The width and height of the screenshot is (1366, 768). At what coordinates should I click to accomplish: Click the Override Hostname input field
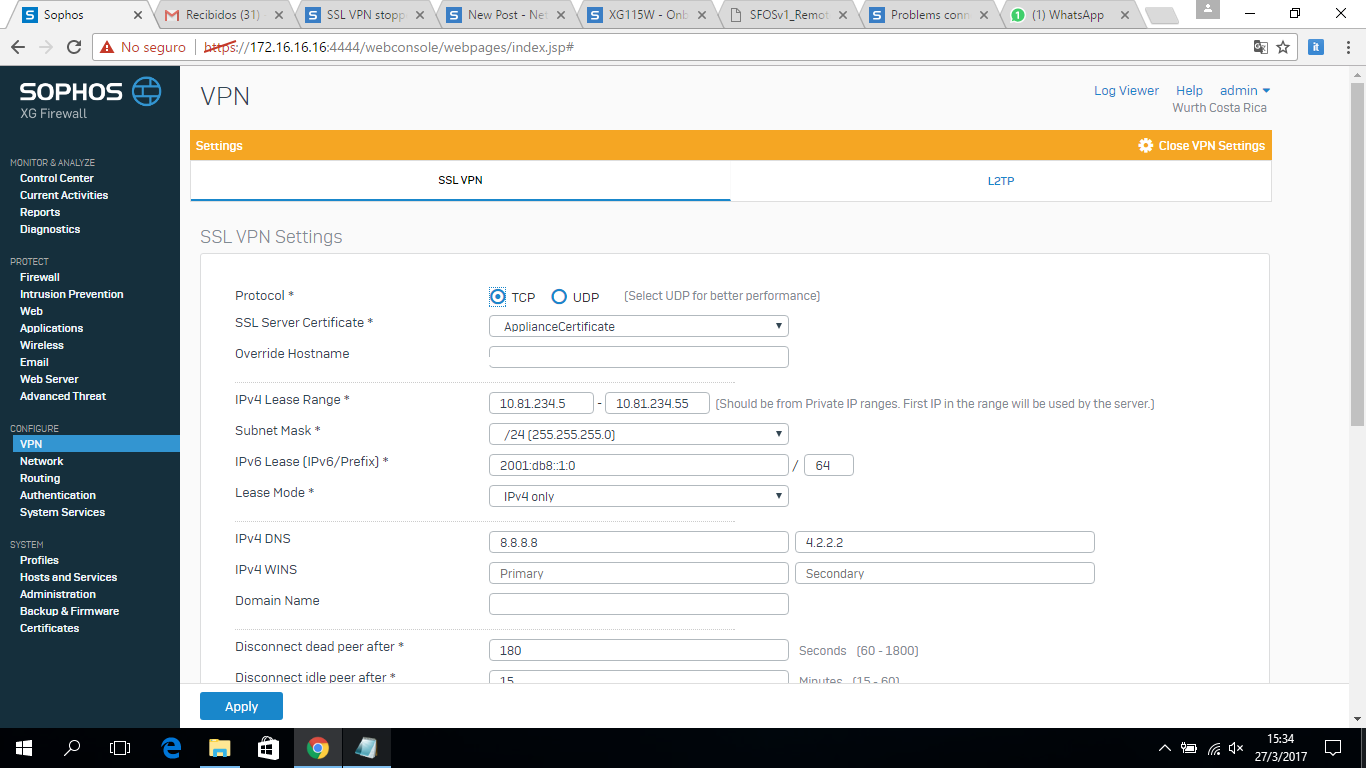639,357
